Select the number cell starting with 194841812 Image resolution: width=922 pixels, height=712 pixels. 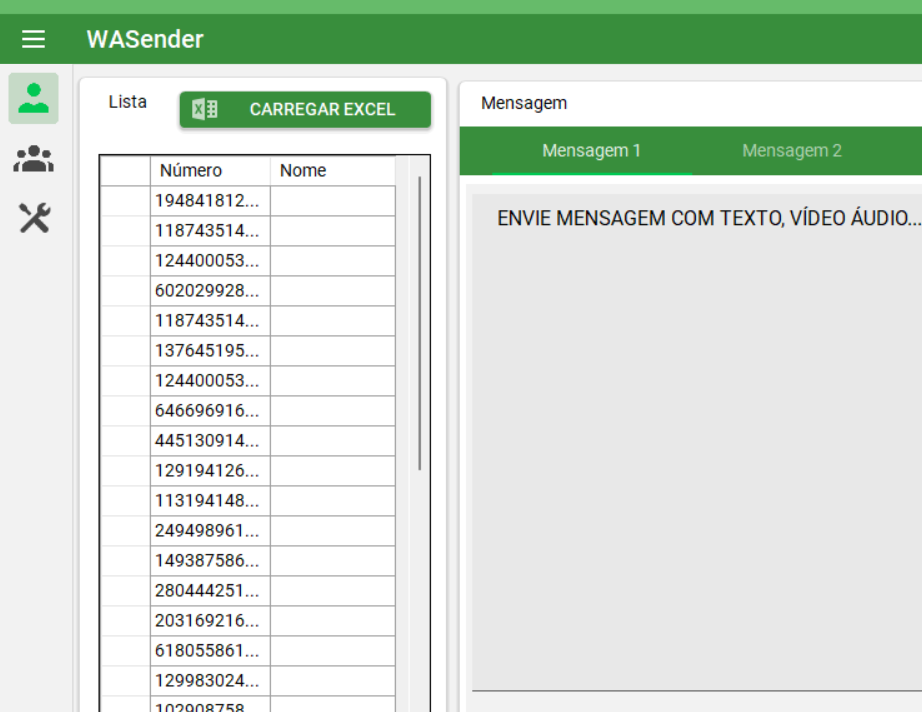tap(210, 201)
